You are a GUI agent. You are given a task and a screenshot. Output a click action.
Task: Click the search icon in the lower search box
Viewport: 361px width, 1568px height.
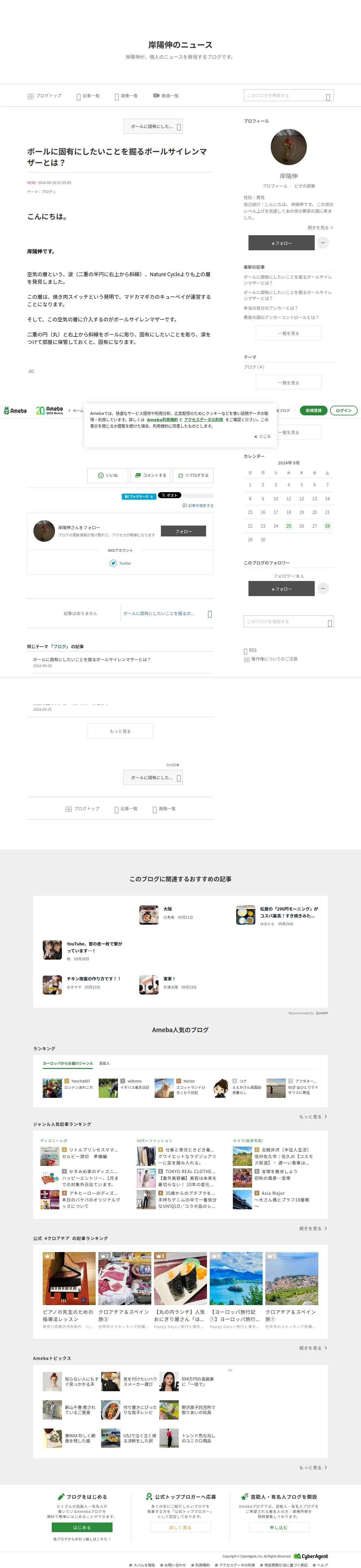(330, 623)
